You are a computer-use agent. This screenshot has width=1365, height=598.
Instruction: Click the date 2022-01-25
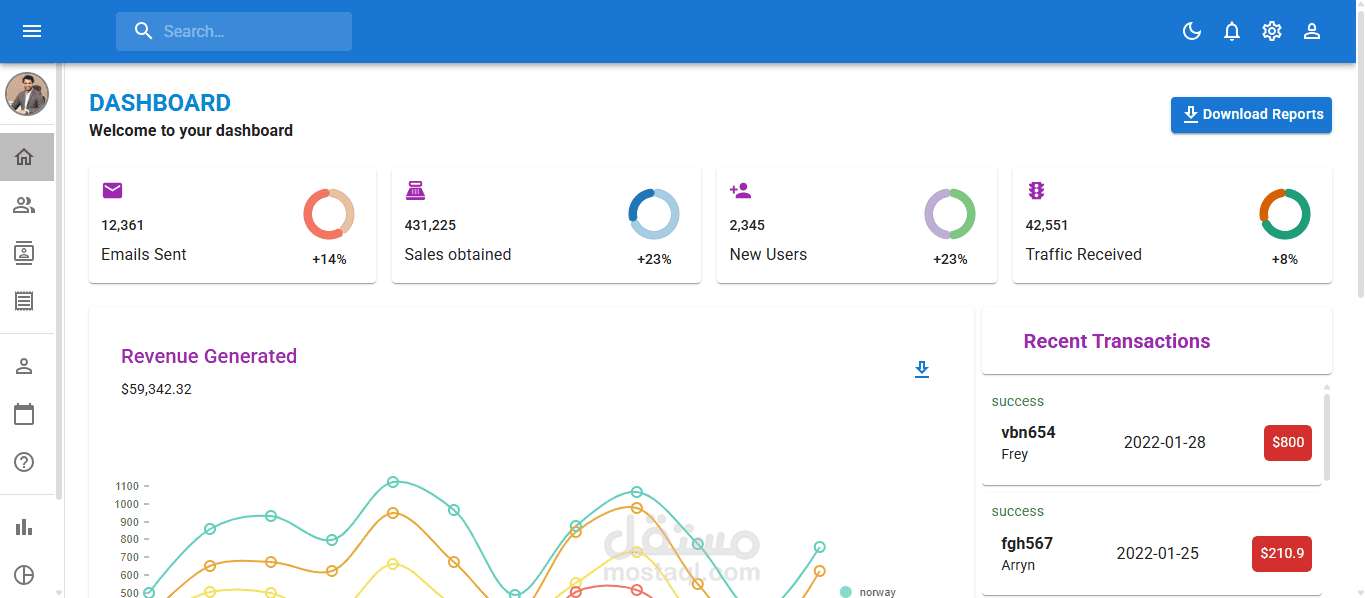(x=1158, y=553)
